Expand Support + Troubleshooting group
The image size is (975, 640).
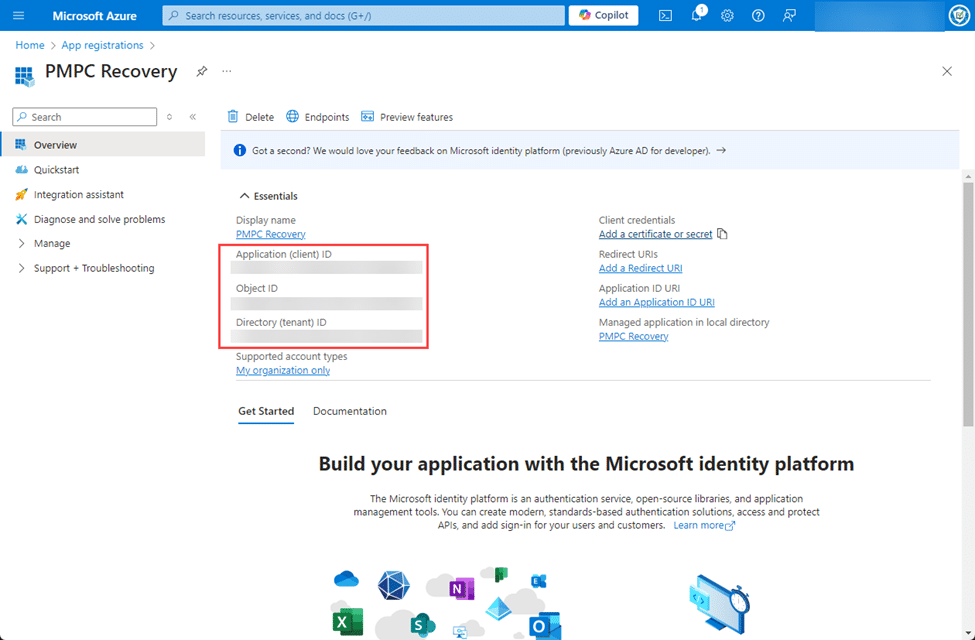tap(22, 268)
